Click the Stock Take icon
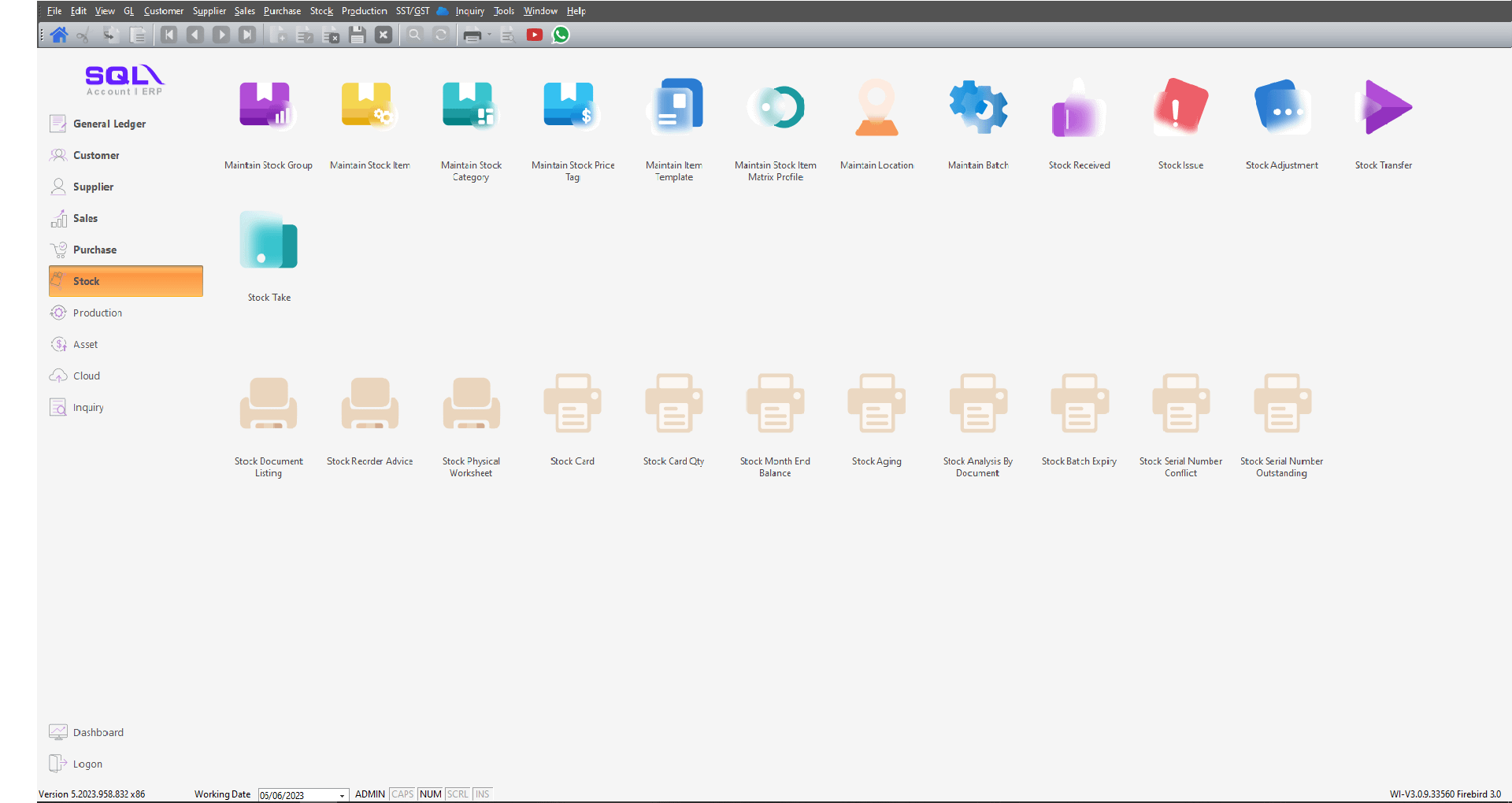 pos(269,241)
